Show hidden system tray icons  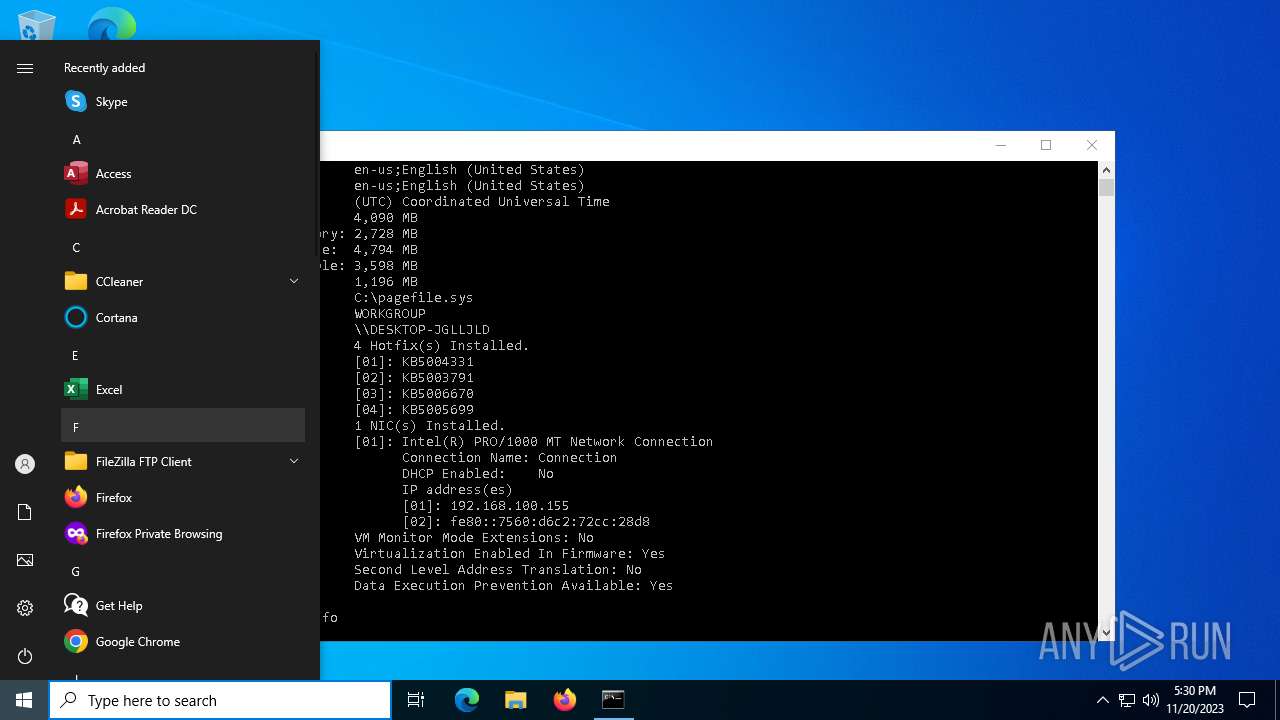click(x=1103, y=700)
